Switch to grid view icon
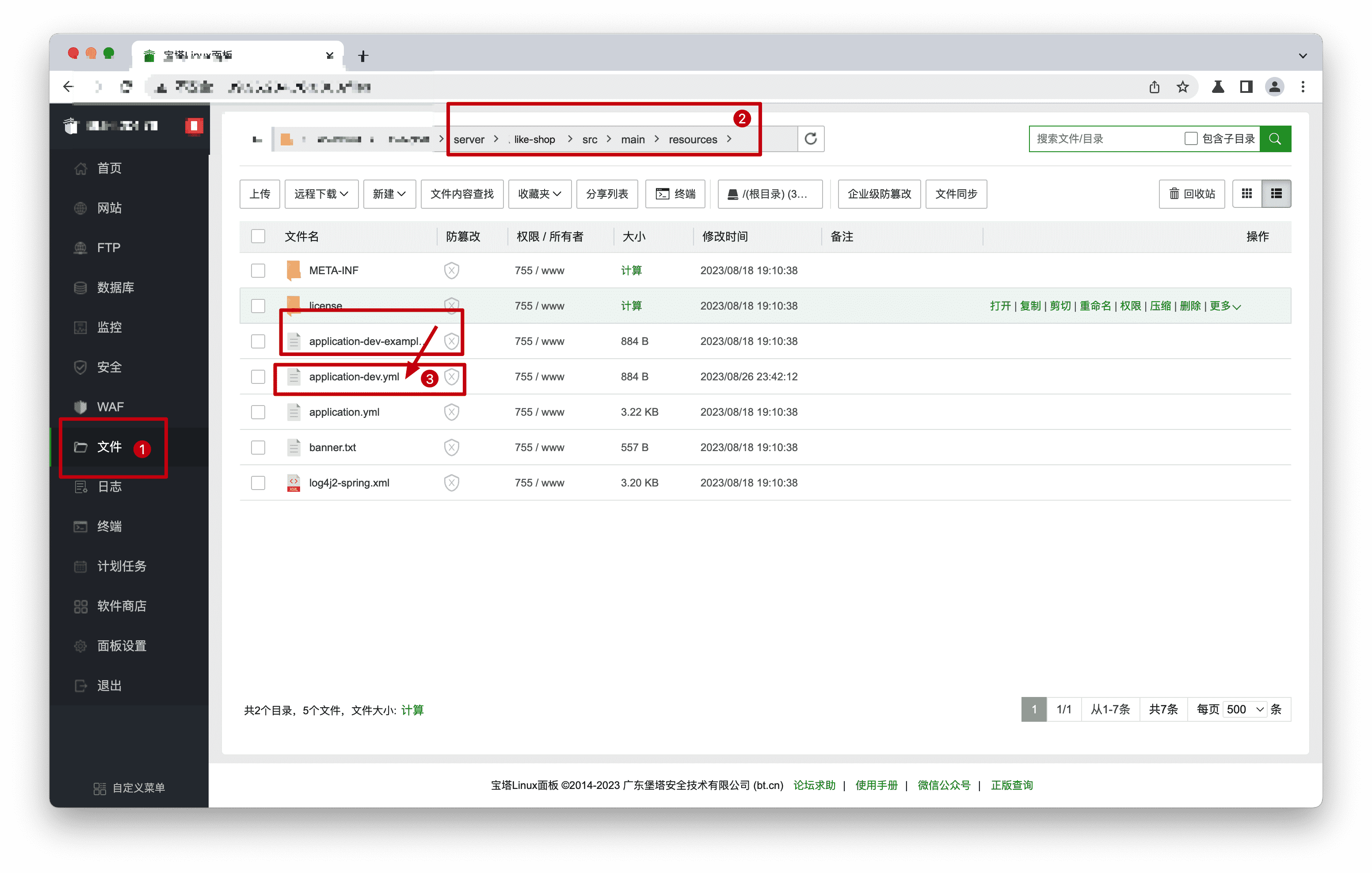Image resolution: width=1372 pixels, height=873 pixels. click(1246, 194)
